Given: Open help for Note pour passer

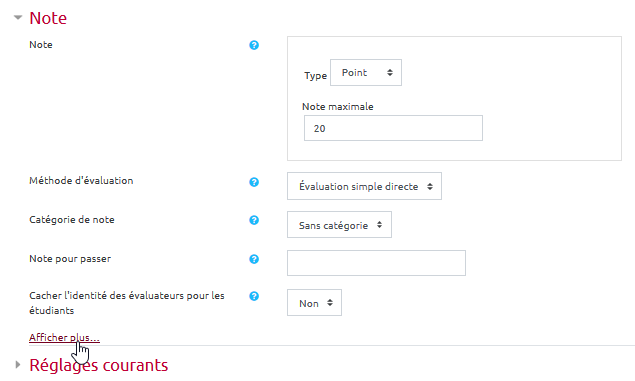Looking at the screenshot, I should pyautogui.click(x=254, y=259).
